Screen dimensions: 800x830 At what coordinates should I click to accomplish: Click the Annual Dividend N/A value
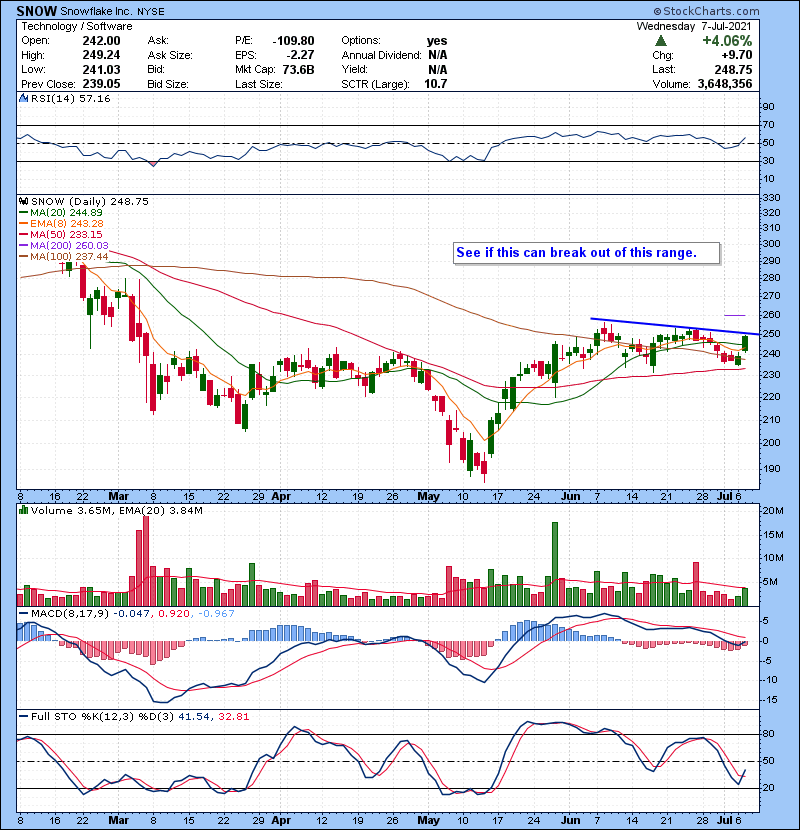pyautogui.click(x=437, y=55)
